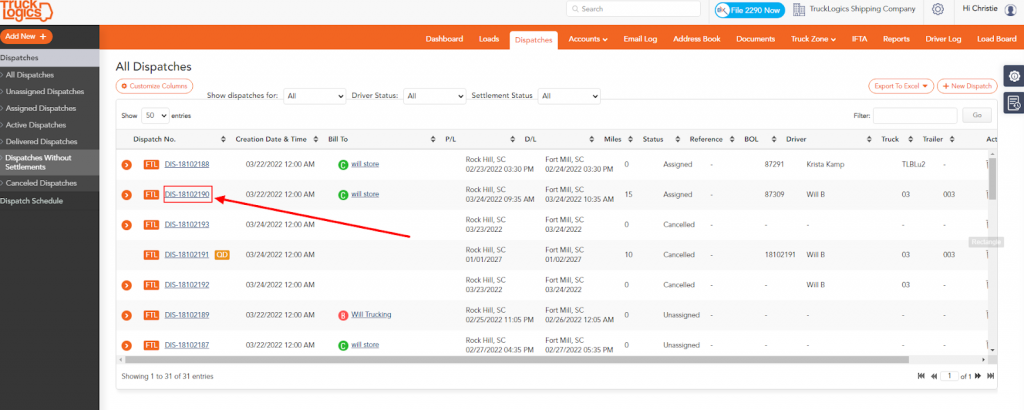Viewport: 1024px width, 410px height.
Task: Open the floating settings gear side button
Action: coord(1014,76)
